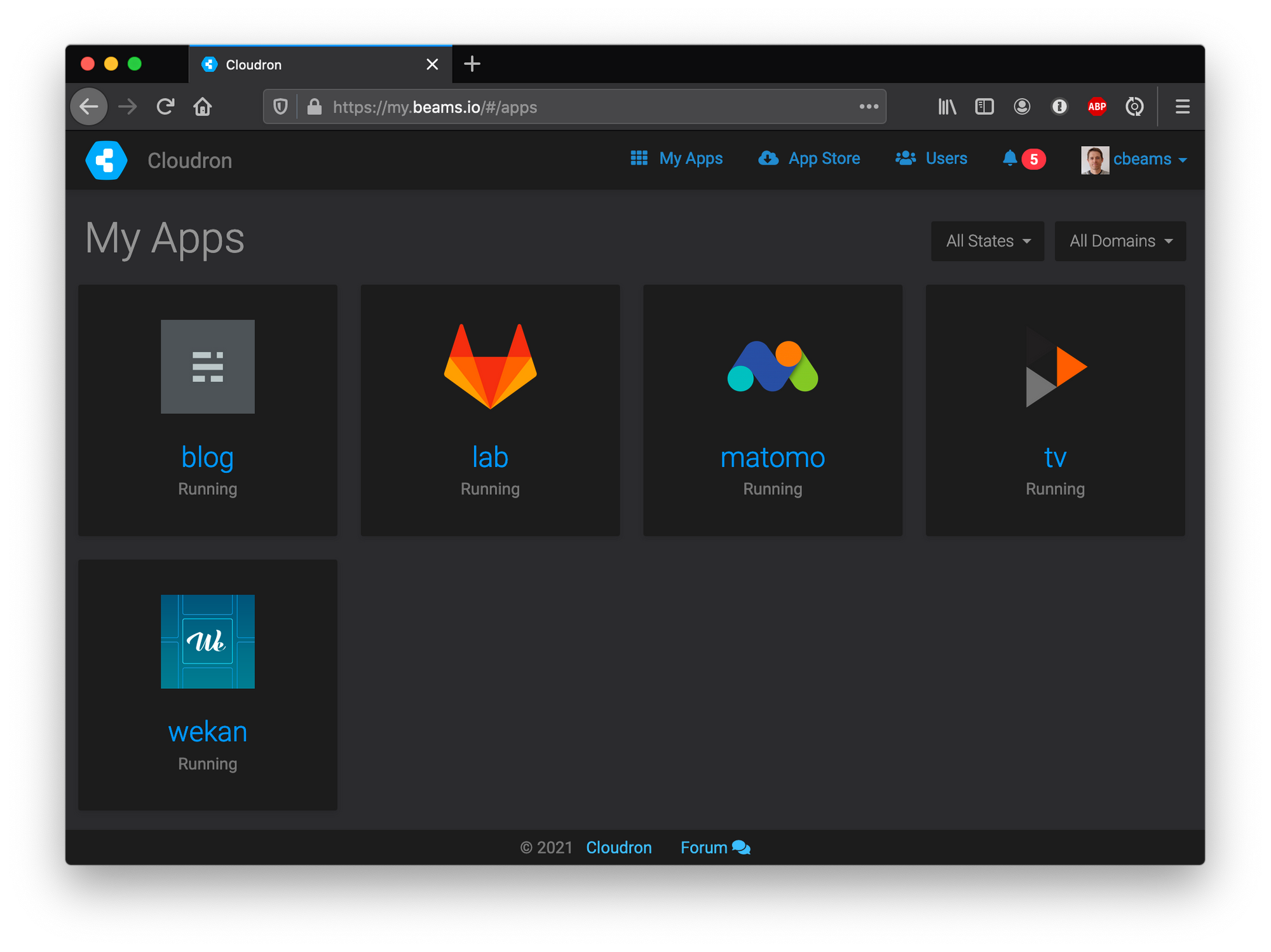Screen dimensions: 1271x952
Task: Open the App Store cloud icon
Action: pyautogui.click(x=768, y=158)
